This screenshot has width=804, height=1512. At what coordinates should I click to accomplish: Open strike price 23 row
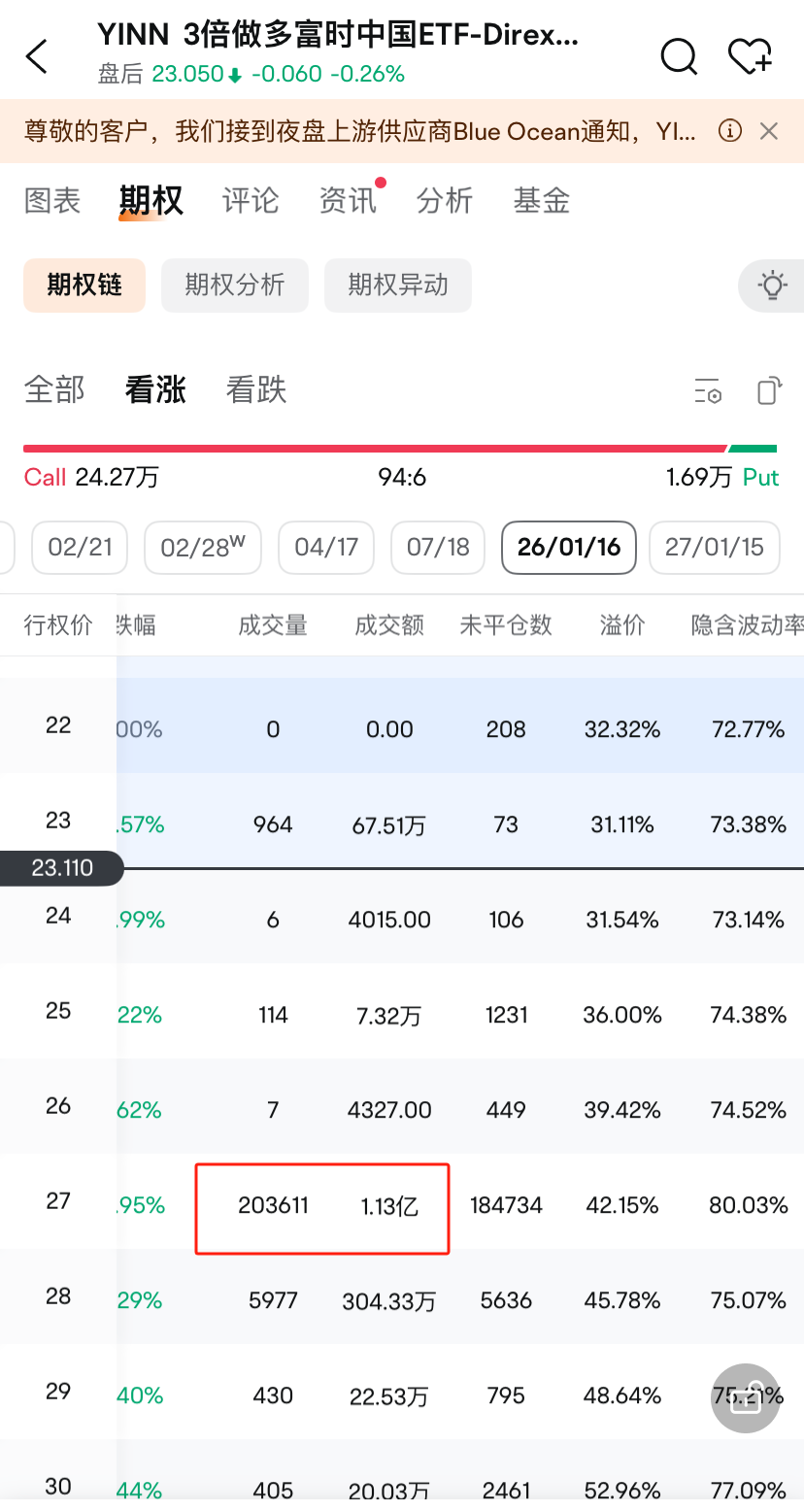402,821
